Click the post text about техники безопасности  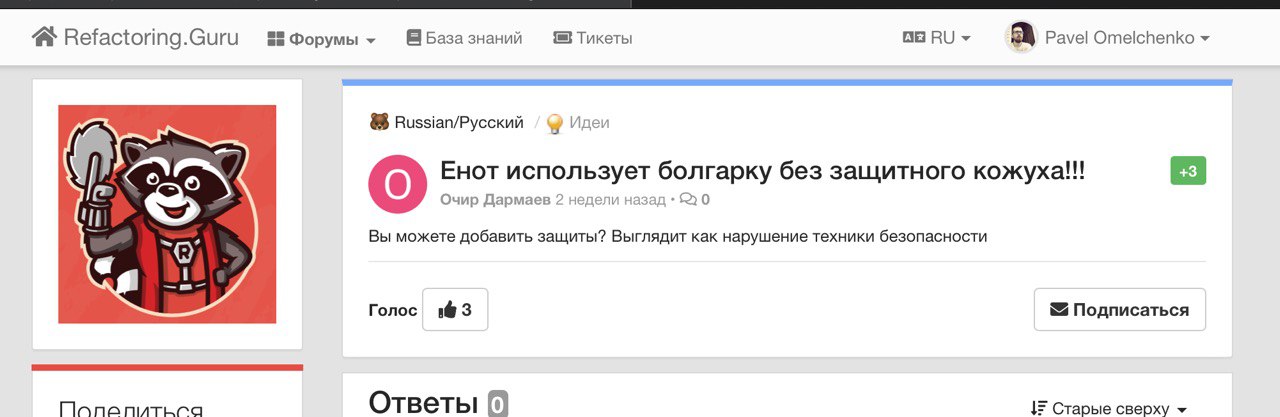click(x=678, y=237)
